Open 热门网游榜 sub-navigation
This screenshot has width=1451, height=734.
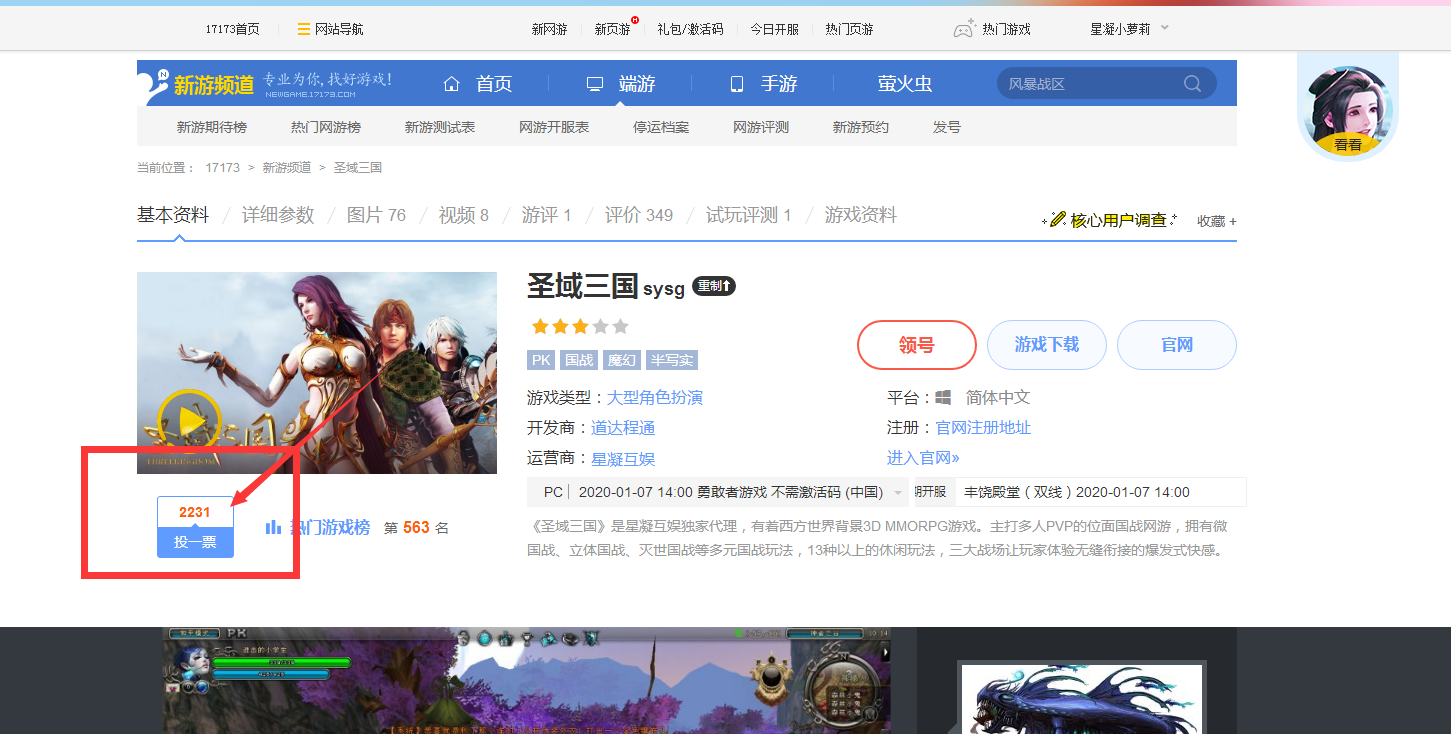pos(326,127)
